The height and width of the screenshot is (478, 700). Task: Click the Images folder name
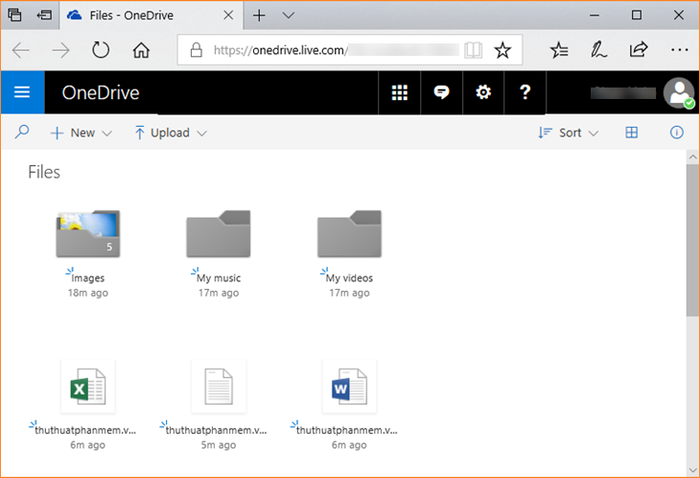[x=88, y=278]
